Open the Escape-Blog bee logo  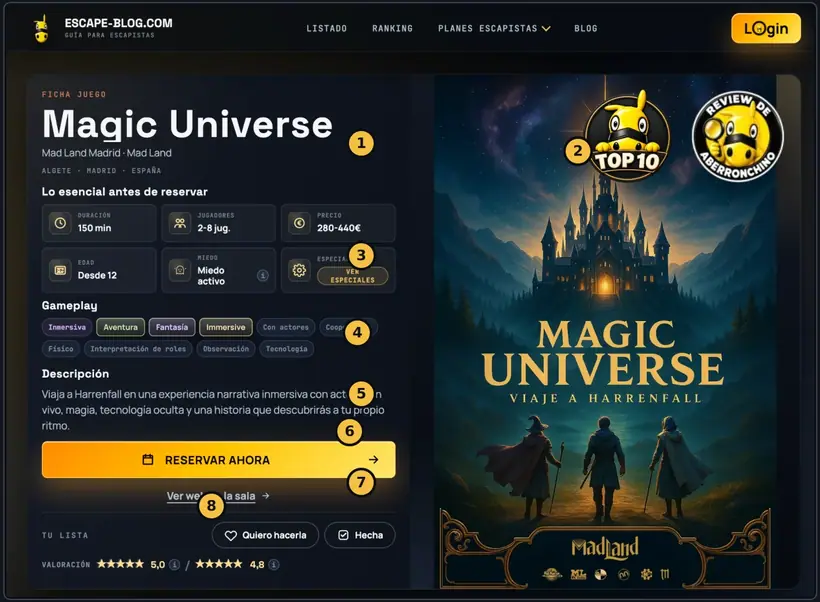41,28
